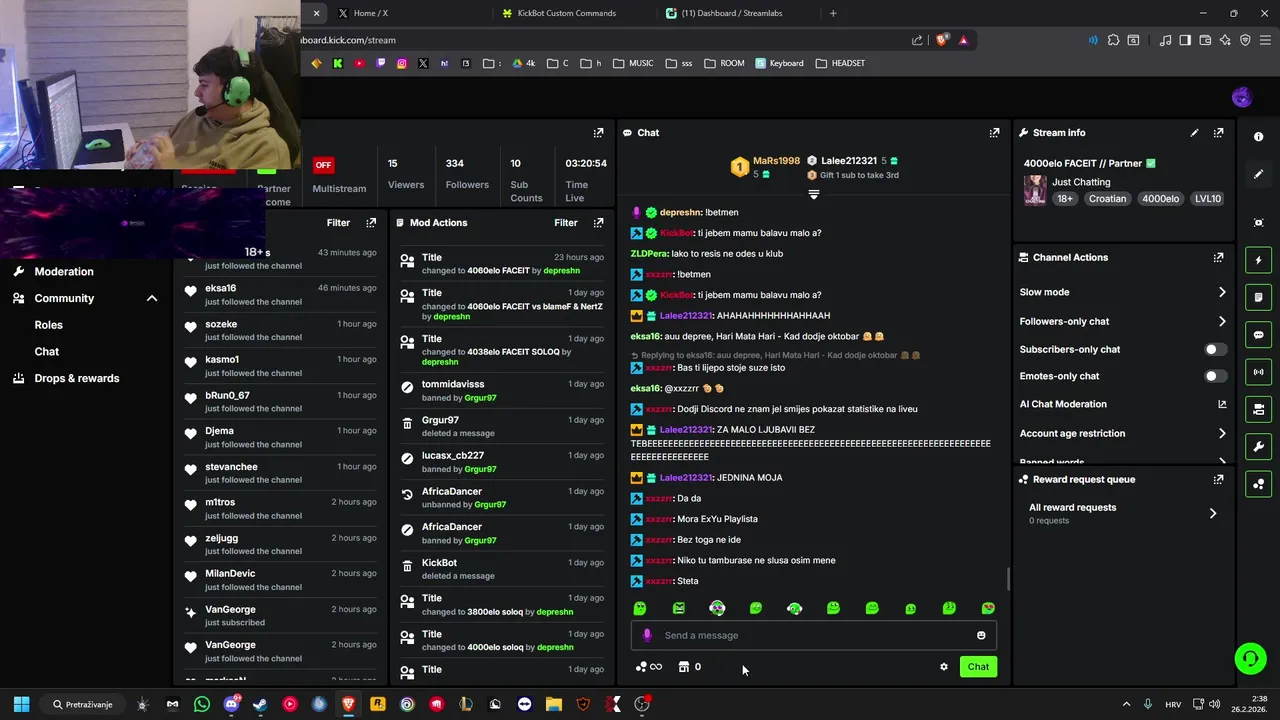Expand Slow mode options
This screenshot has width=1280, height=720.
coord(1123,292)
